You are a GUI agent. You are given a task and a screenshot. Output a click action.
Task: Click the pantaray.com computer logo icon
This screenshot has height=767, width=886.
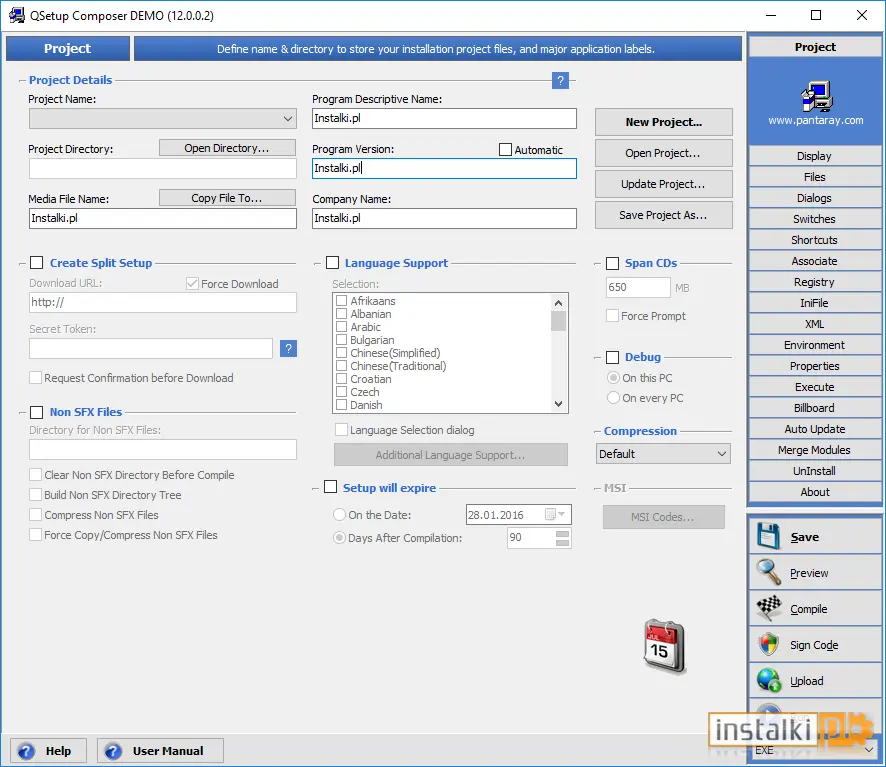[816, 96]
